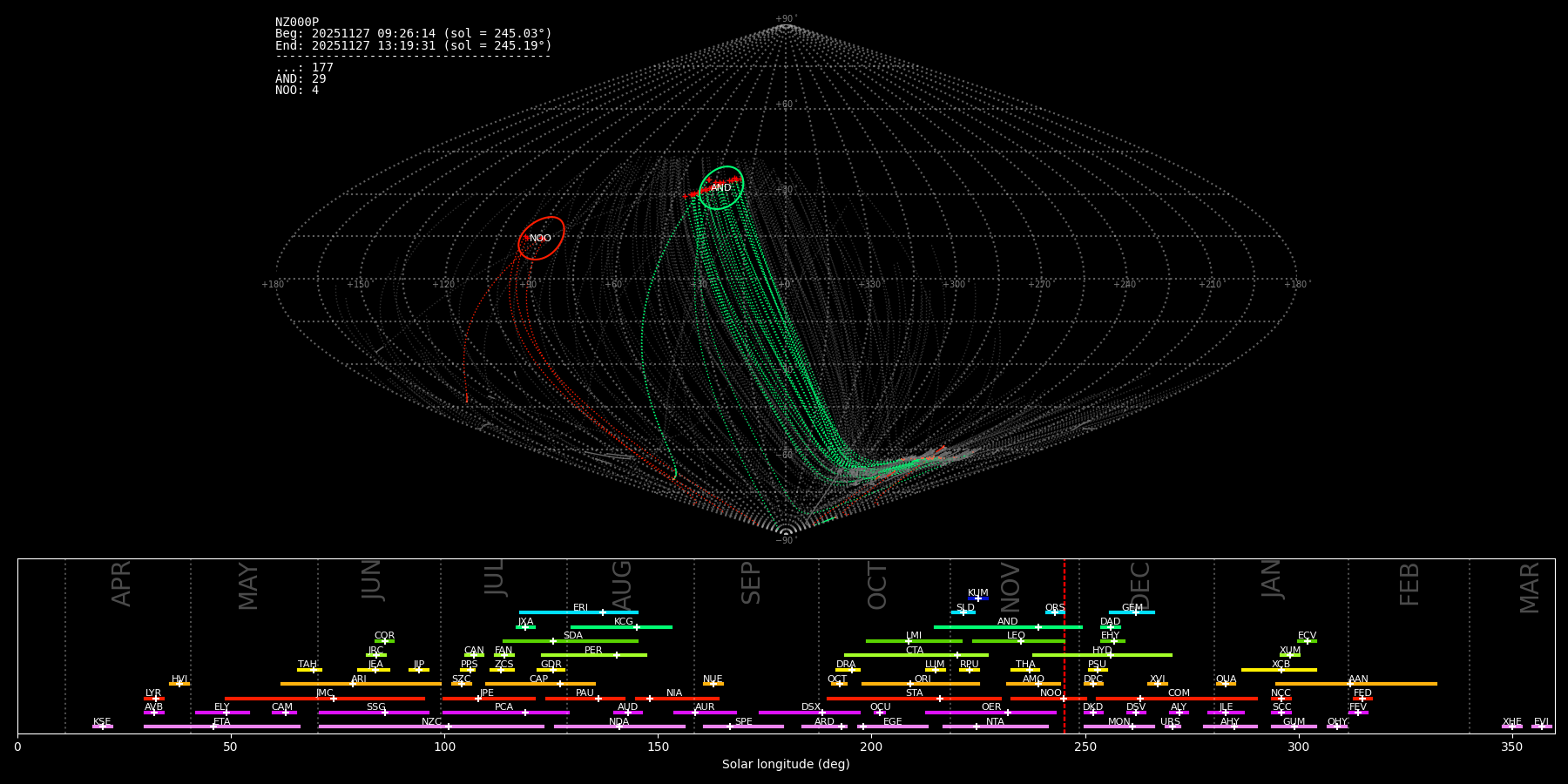Screen dimensions: 1568x784
Task: Click the QUA shower bar in January
Action: pyautogui.click(x=1226, y=684)
